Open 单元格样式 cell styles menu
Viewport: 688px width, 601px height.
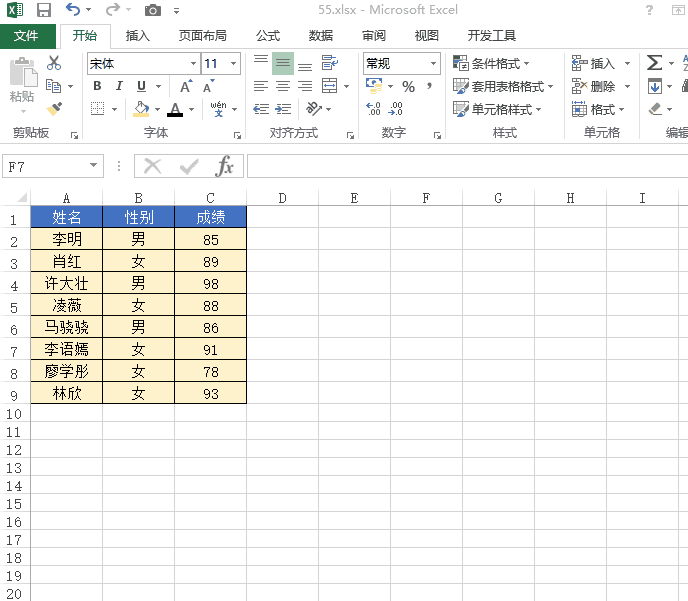tap(498, 109)
